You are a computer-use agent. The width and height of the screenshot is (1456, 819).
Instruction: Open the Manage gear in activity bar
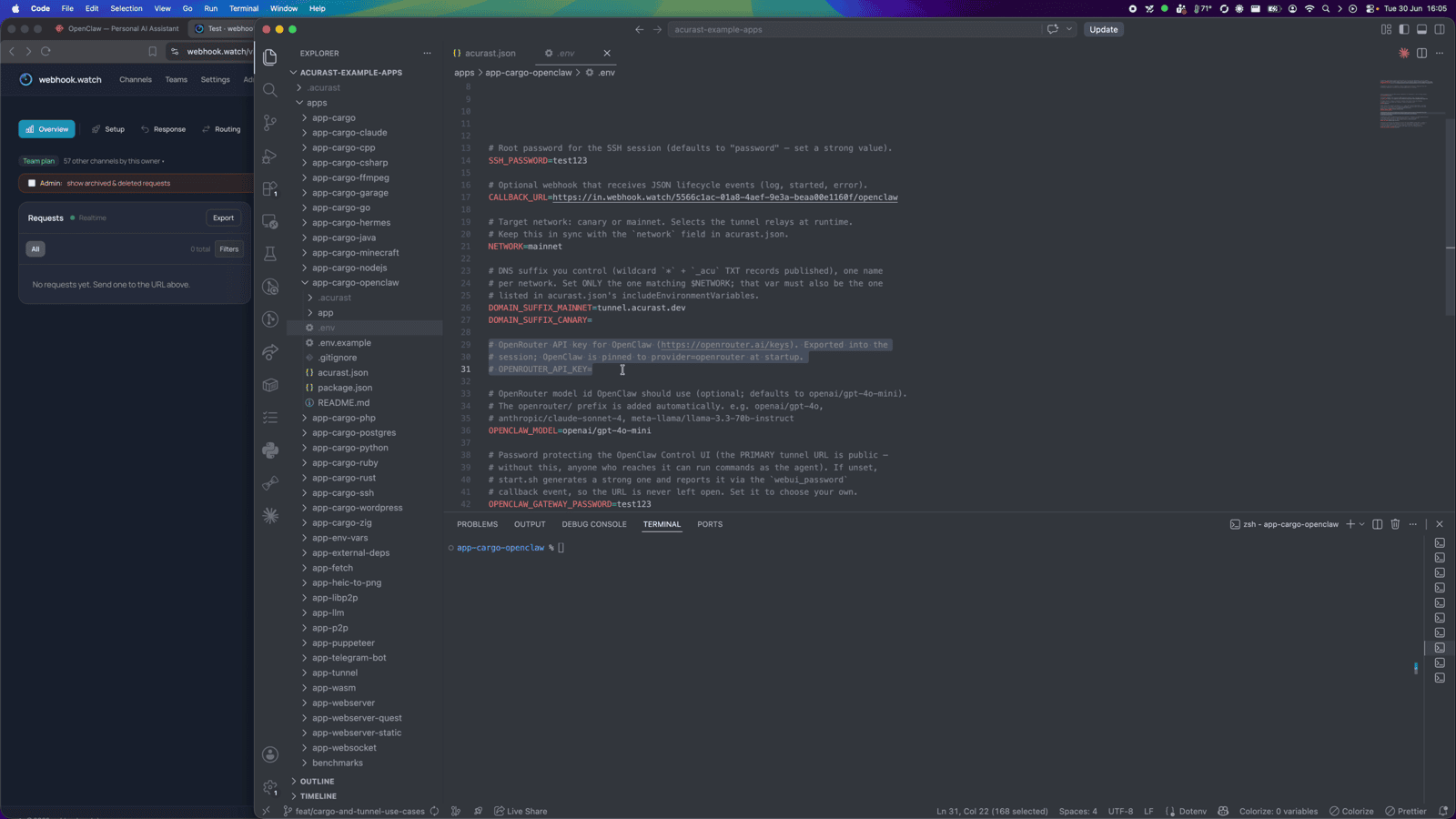pos(270,787)
